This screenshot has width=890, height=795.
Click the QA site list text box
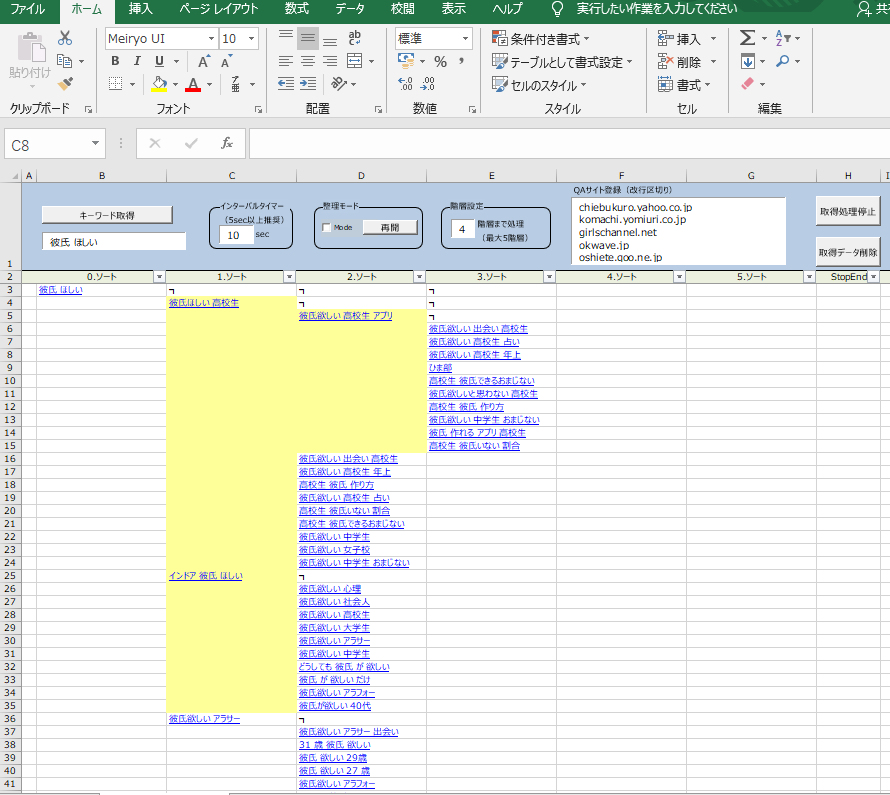tap(678, 231)
